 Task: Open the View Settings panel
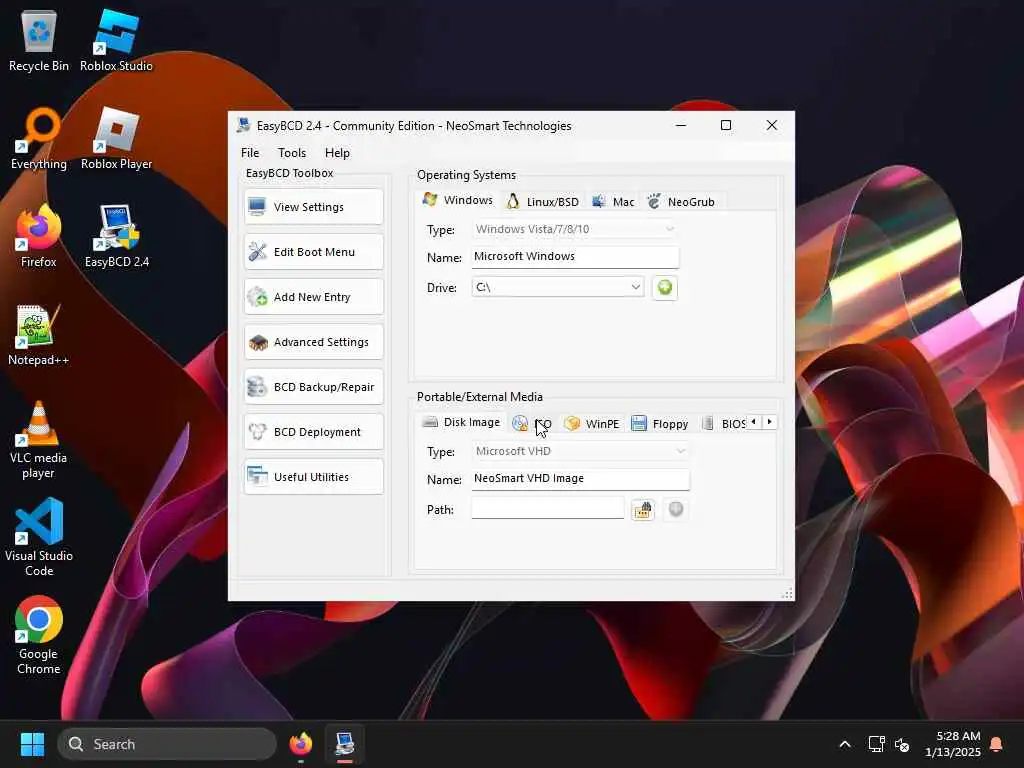(x=313, y=207)
